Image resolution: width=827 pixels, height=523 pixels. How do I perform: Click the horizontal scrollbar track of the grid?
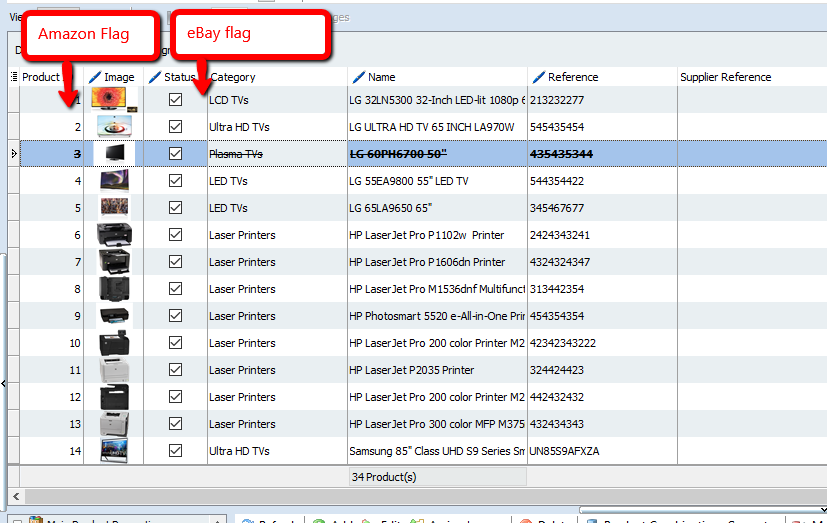(x=425, y=496)
